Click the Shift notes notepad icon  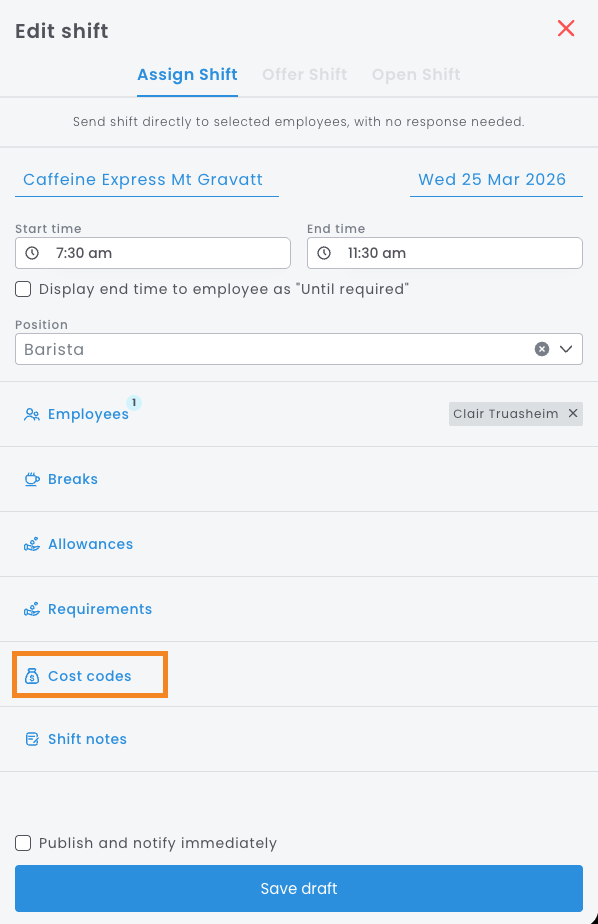32,739
